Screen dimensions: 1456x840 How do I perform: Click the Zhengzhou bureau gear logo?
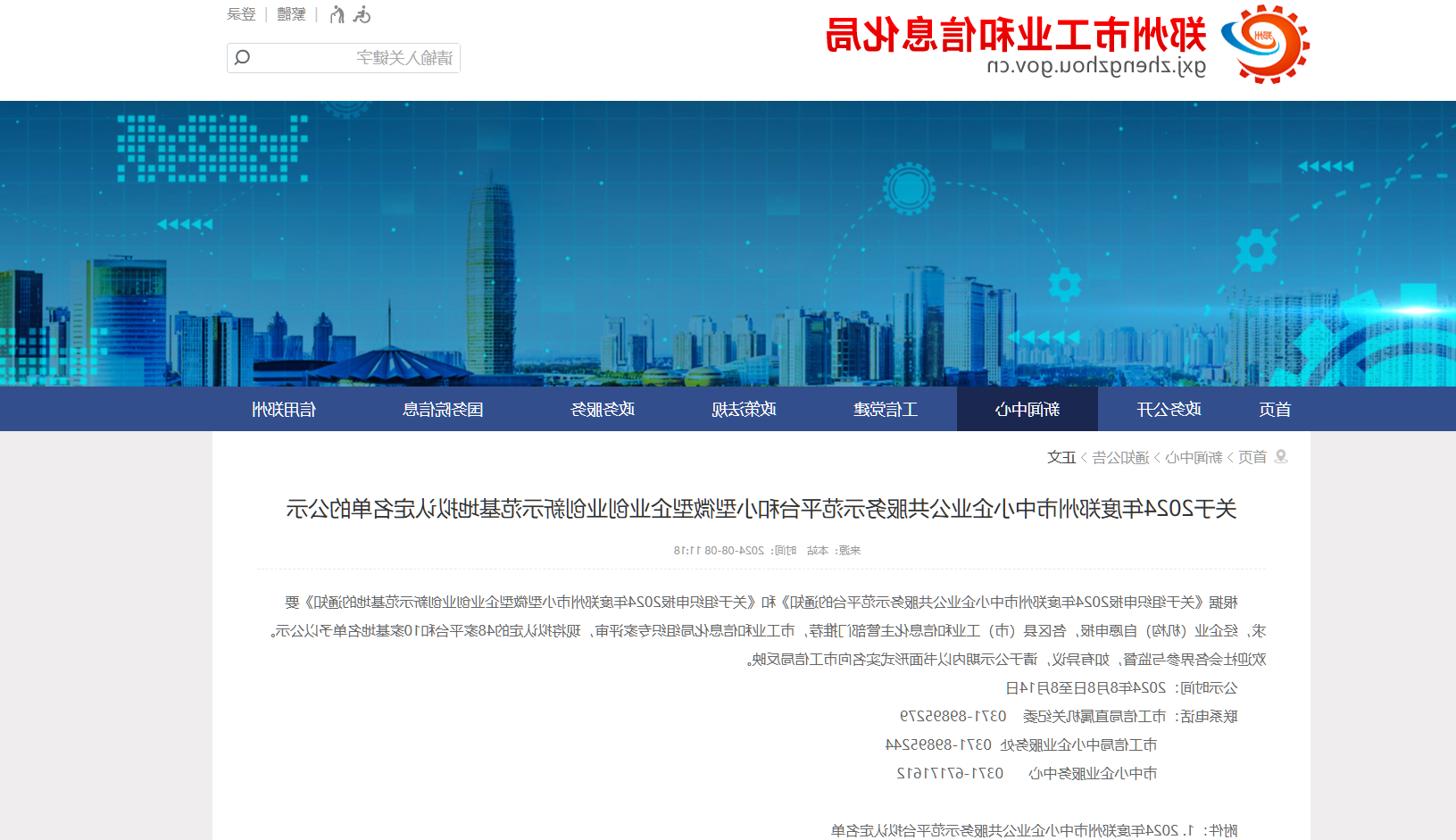[x=1265, y=44]
